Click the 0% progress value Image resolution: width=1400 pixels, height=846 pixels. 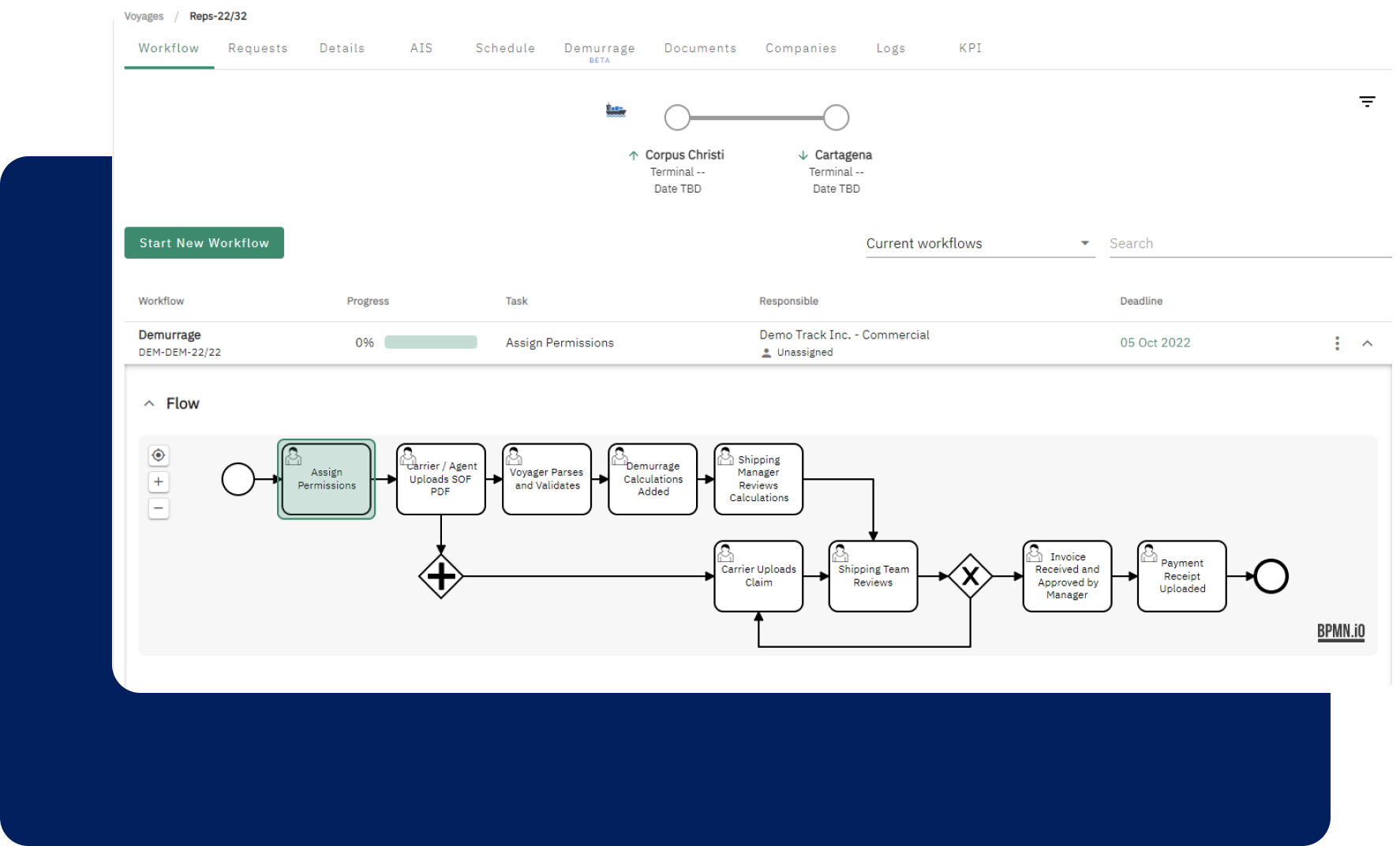pyautogui.click(x=365, y=343)
